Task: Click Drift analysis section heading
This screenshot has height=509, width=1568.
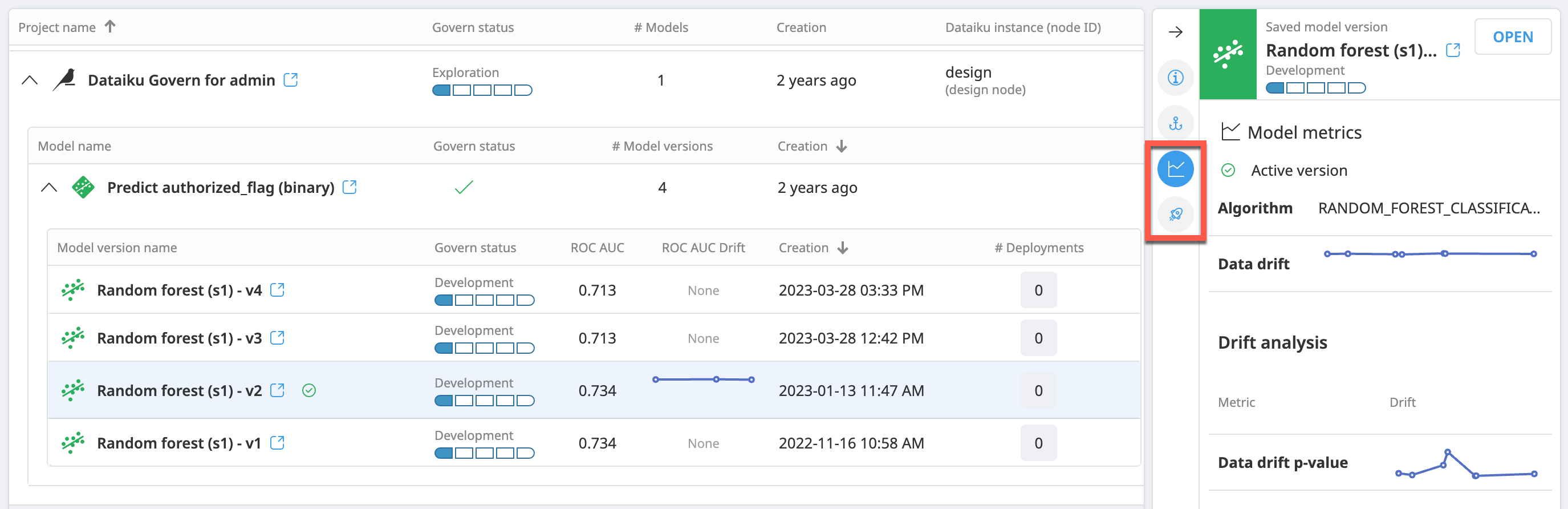Action: (x=1272, y=342)
